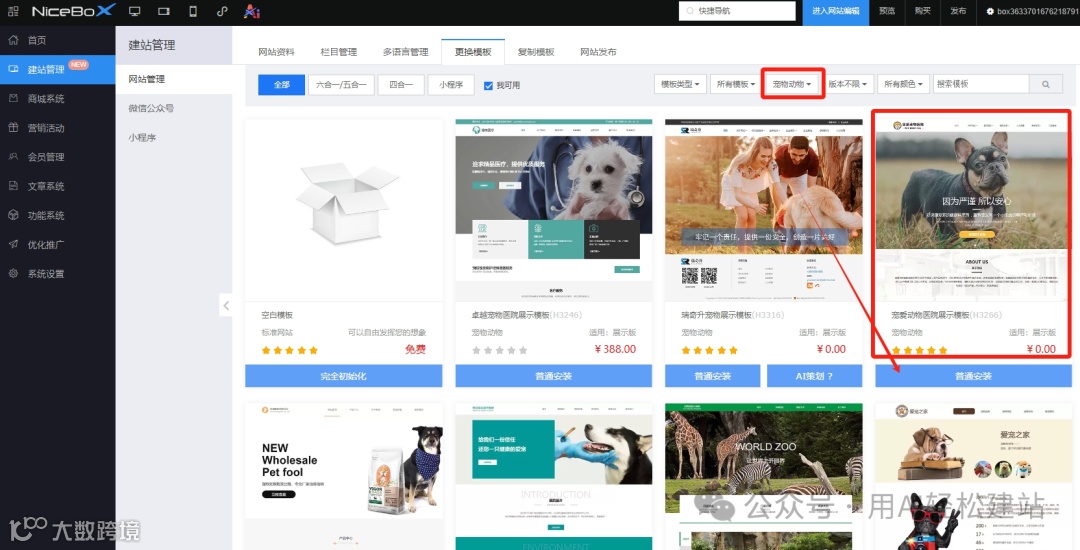Switch to mobile phone view icon

193,12
